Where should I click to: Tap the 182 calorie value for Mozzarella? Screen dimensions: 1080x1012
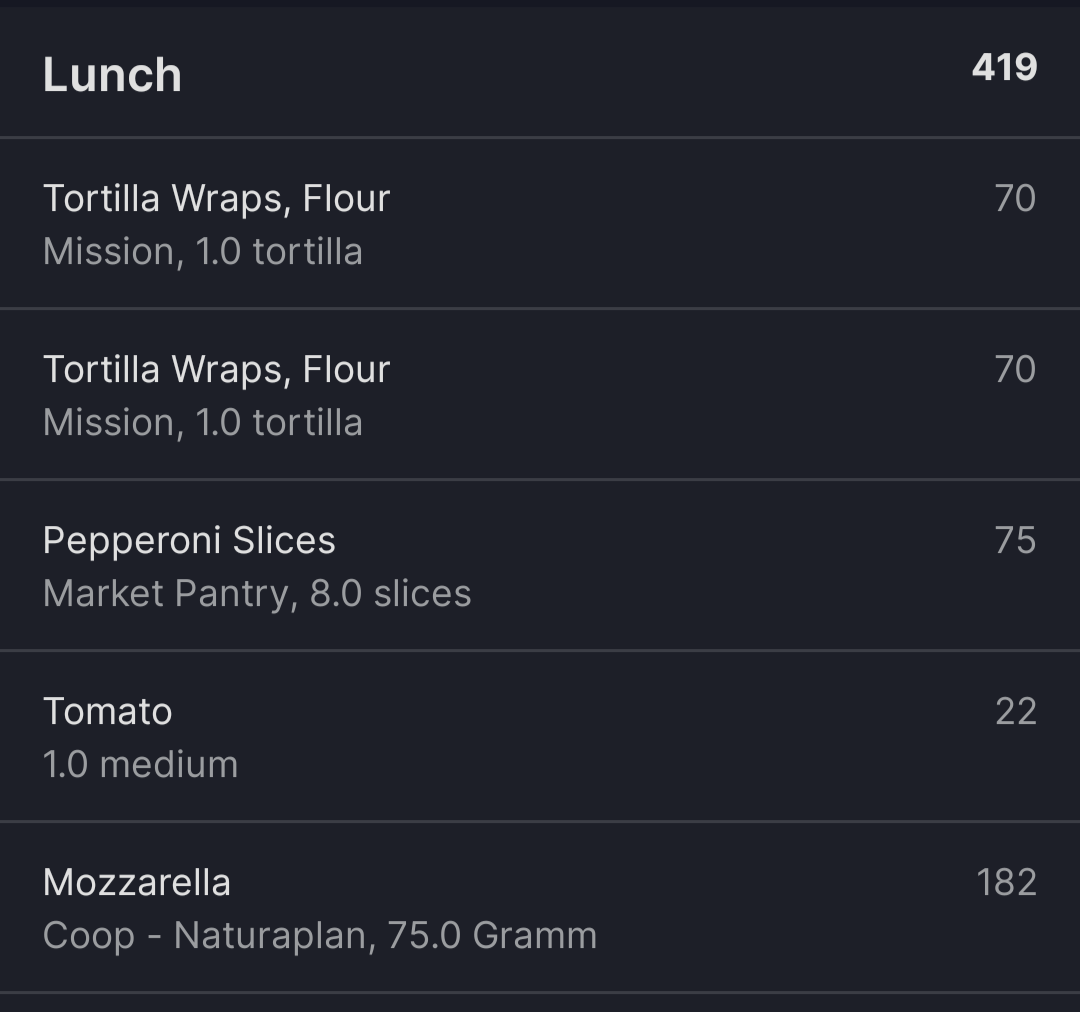point(1006,882)
